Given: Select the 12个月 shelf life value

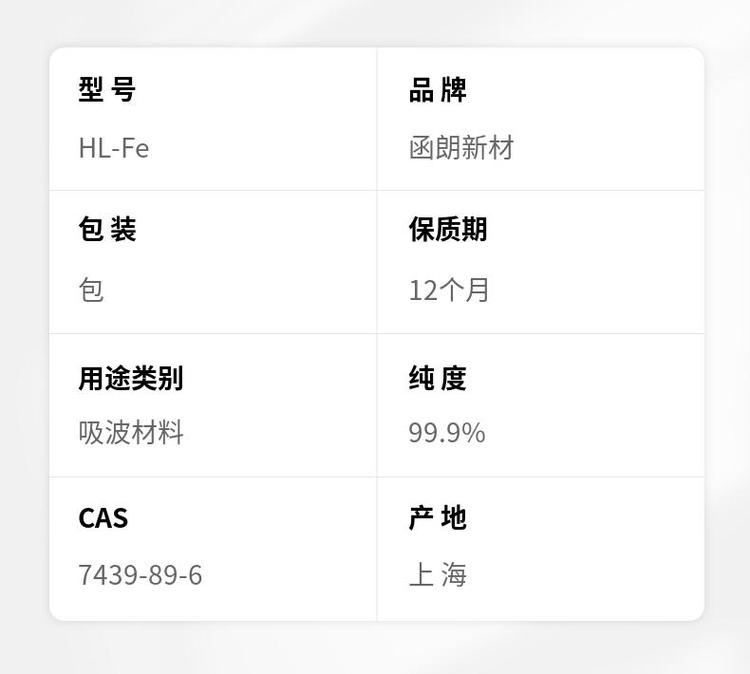Looking at the screenshot, I should [449, 291].
